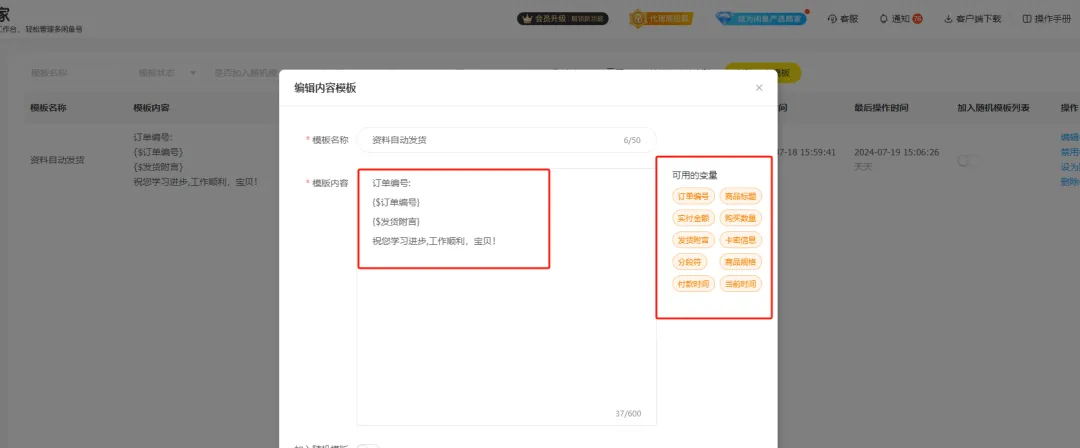Close the 编辑内容模板 dialog
This screenshot has width=1080, height=448.
tap(759, 88)
